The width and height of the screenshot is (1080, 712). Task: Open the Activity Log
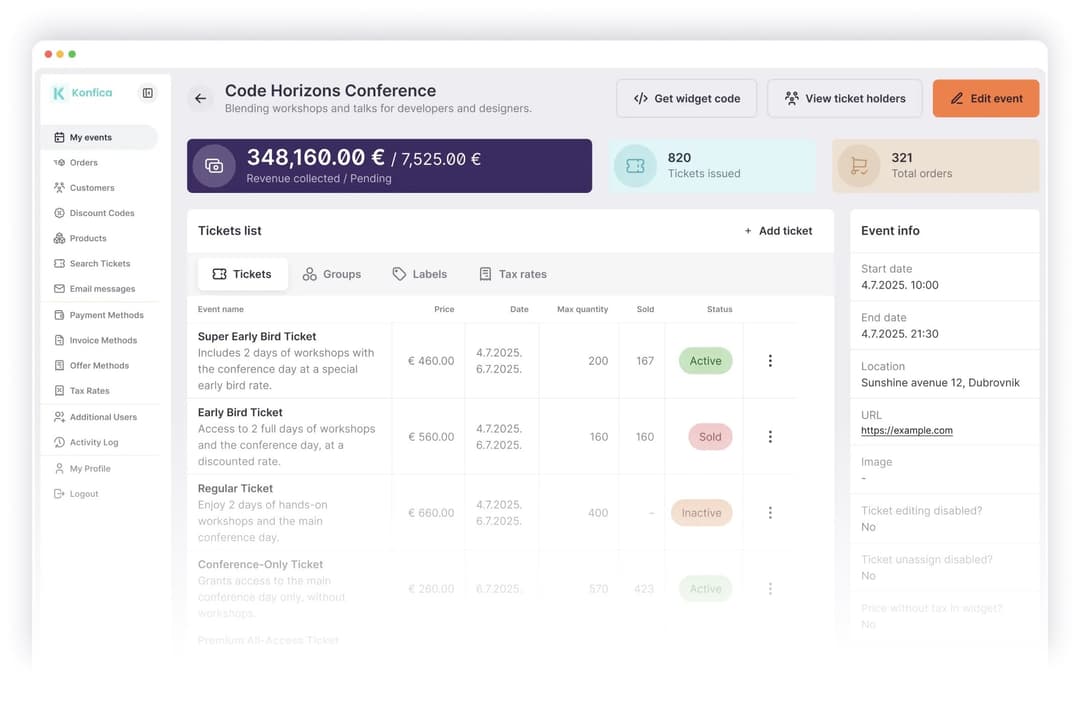[99, 442]
